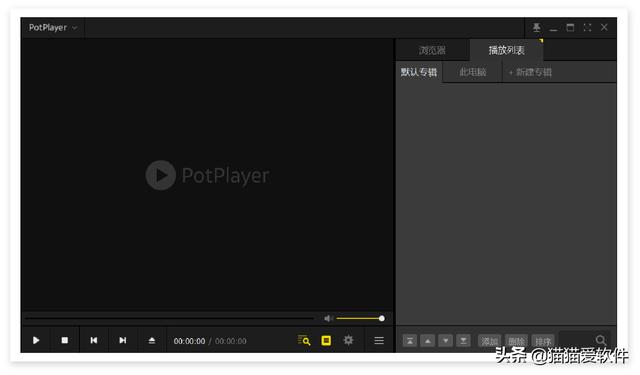Switch to the 播放列表 tab
Image resolution: width=640 pixels, height=375 pixels.
click(507, 50)
